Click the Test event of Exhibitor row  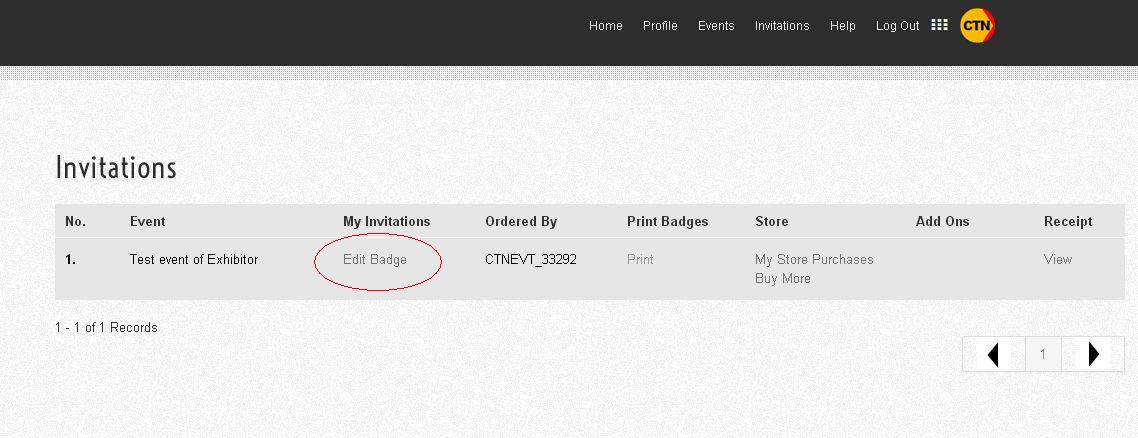(194, 260)
